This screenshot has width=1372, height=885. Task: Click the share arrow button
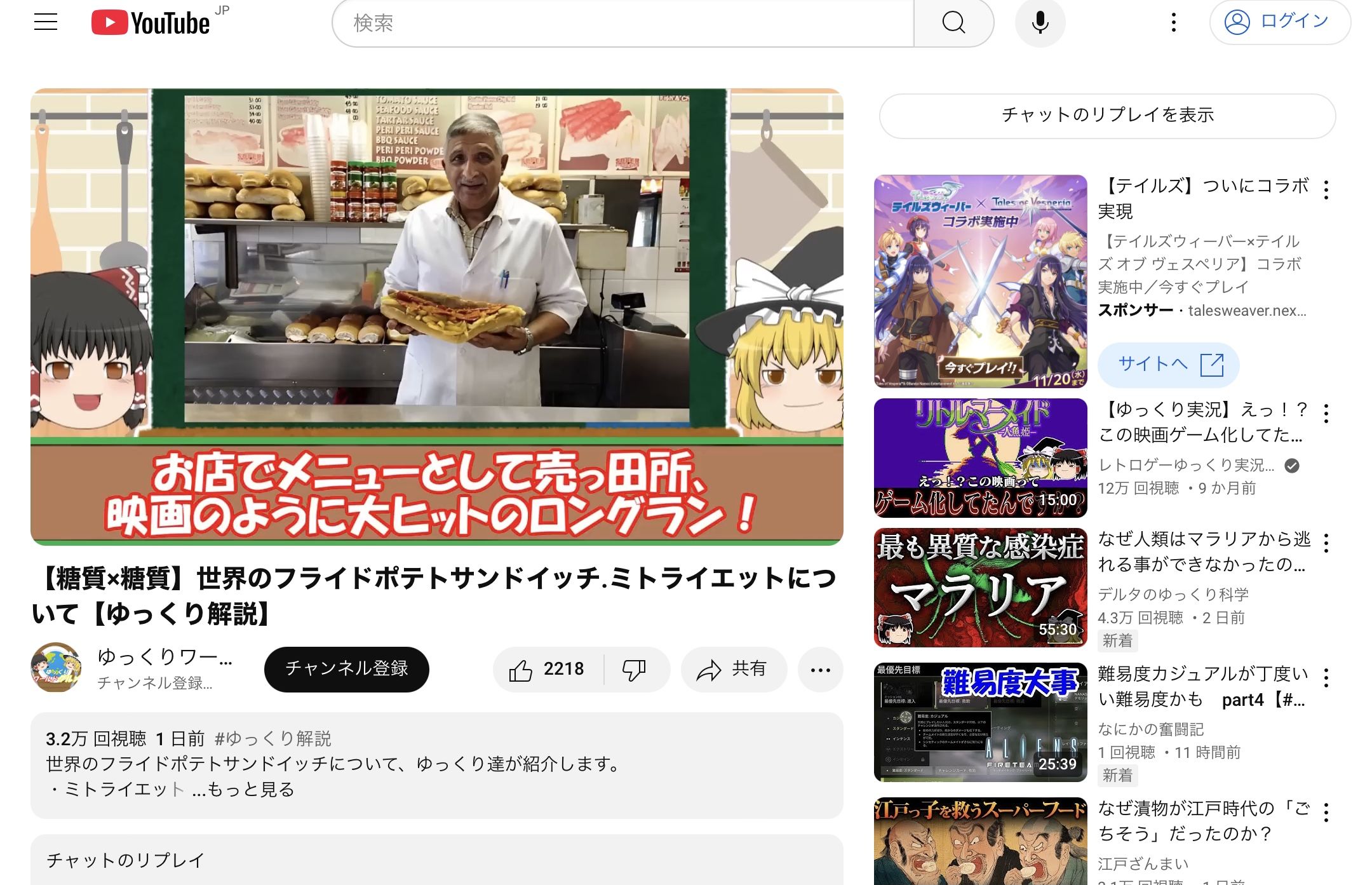click(x=733, y=669)
